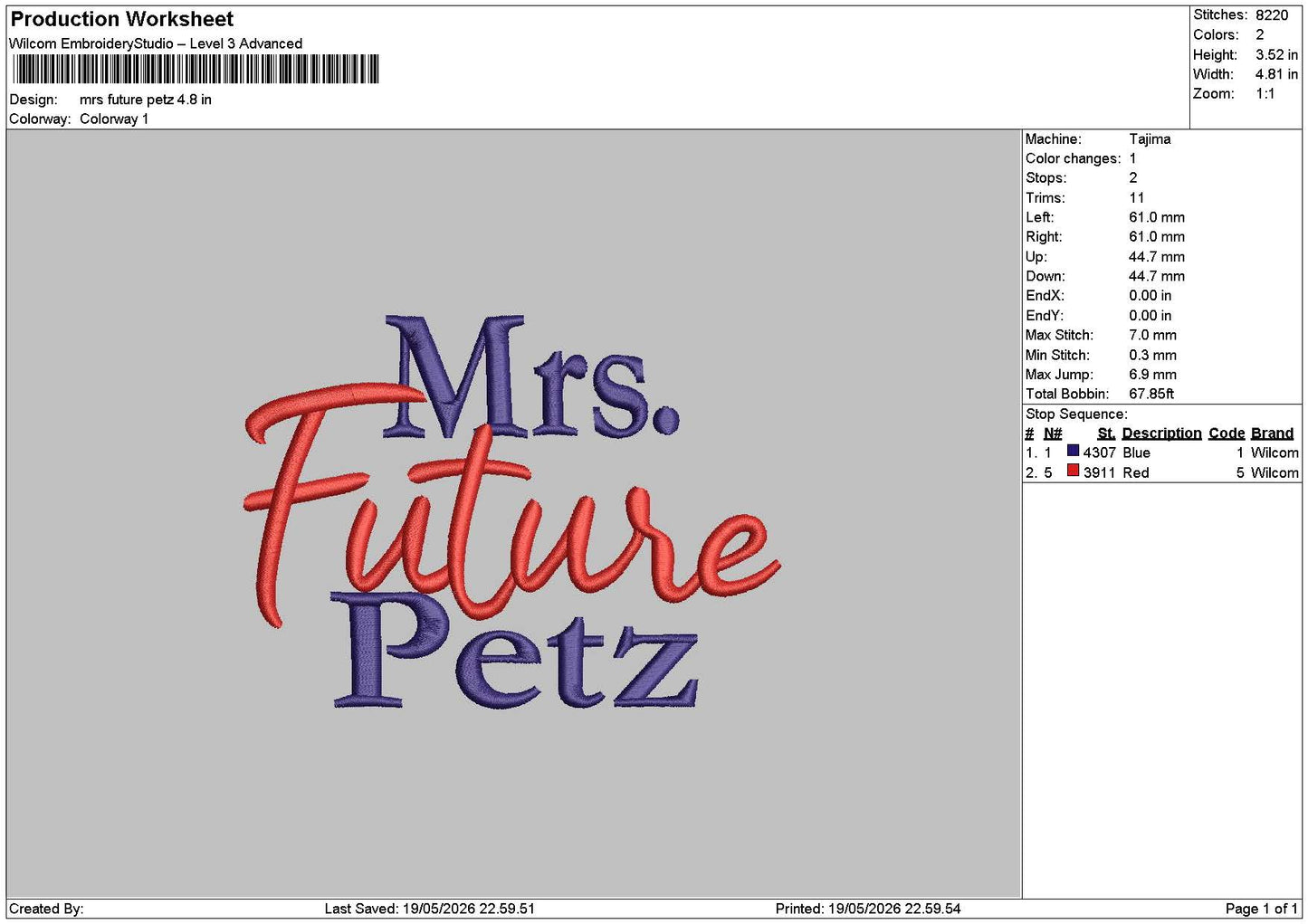Click the Stitches value '8220'
Viewport: 1308px width, 924px height.
pos(1272,14)
